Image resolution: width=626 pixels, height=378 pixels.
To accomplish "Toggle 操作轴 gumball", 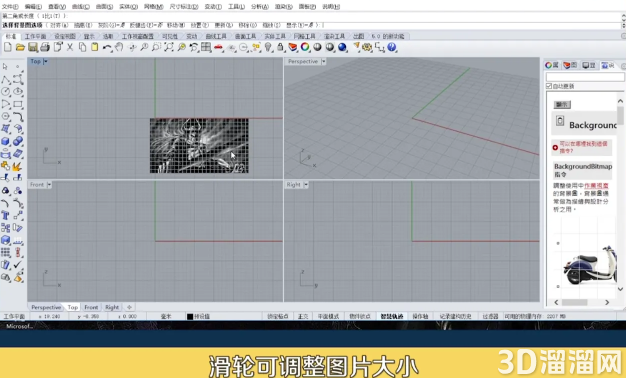I will [x=420, y=316].
